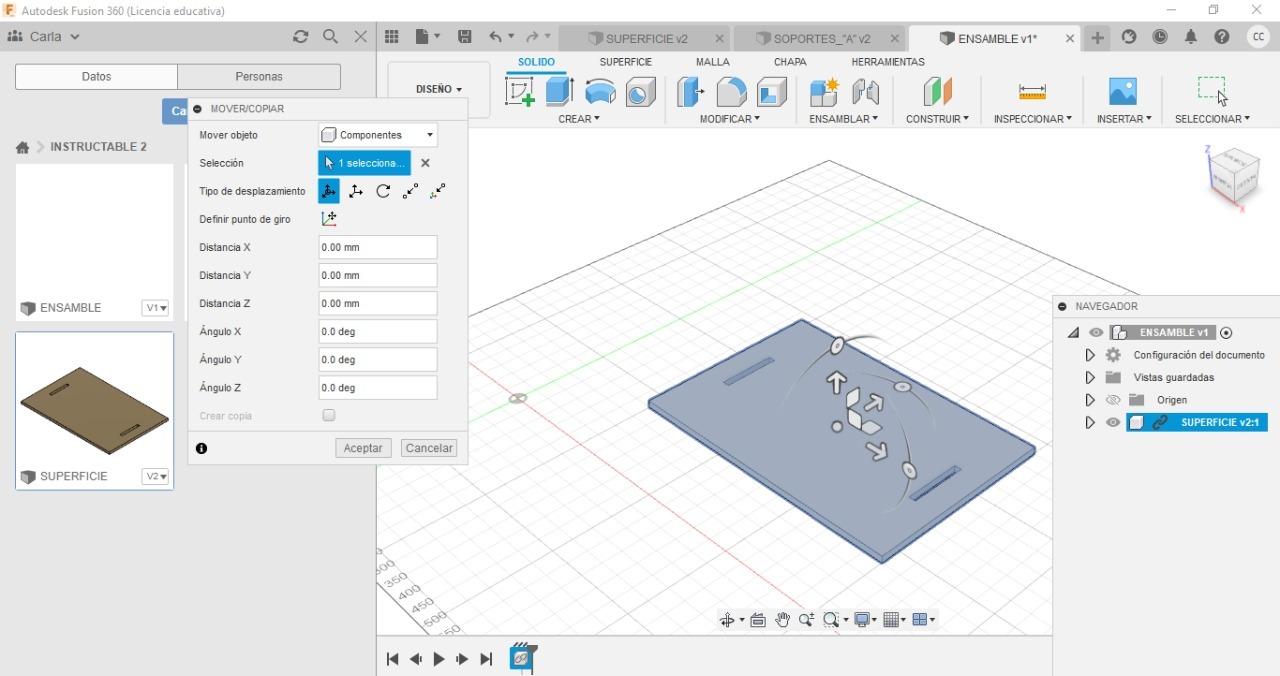Screen dimensions: 1280x676
Task: Select the Extrude tool icon
Action: 559,92
